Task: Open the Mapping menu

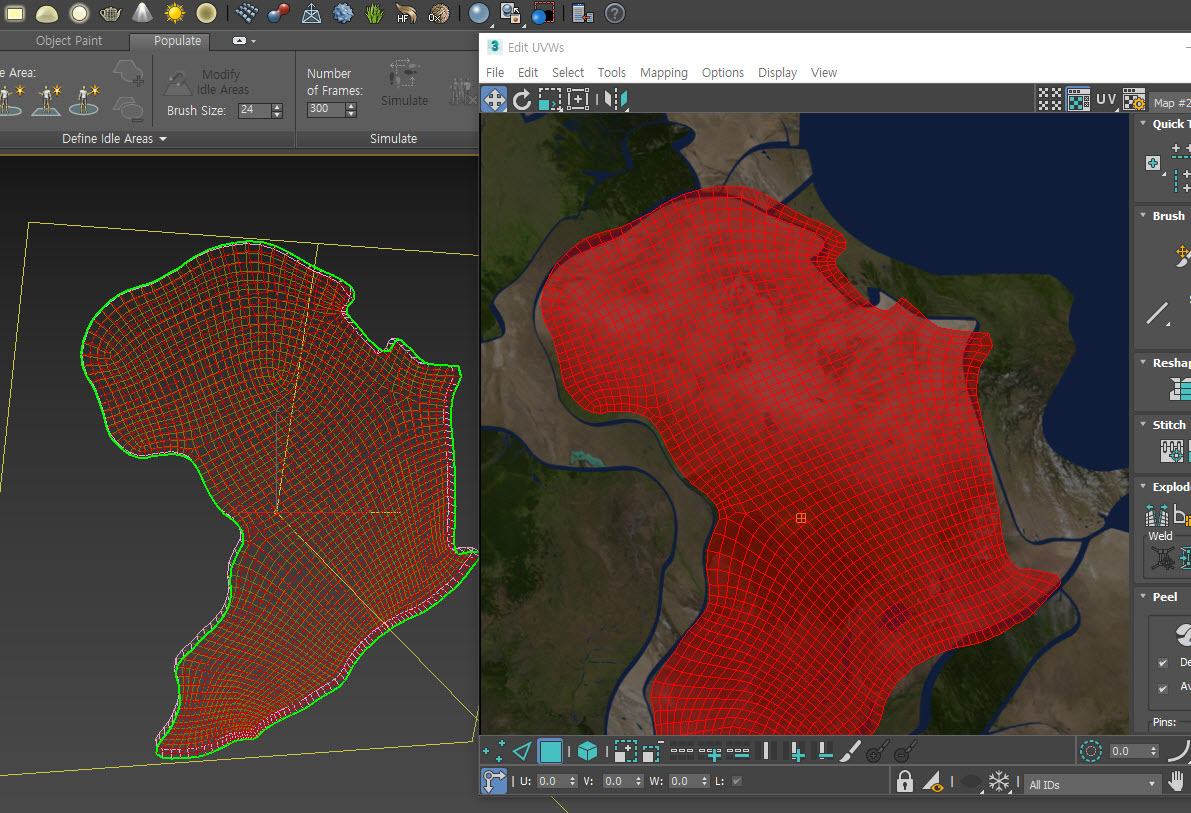Action: coord(663,73)
